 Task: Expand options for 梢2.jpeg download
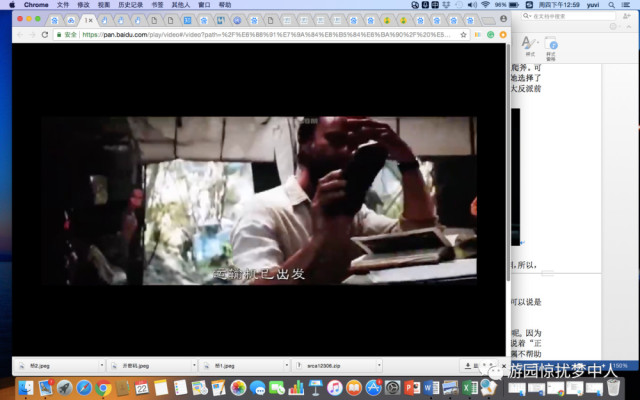[102, 366]
